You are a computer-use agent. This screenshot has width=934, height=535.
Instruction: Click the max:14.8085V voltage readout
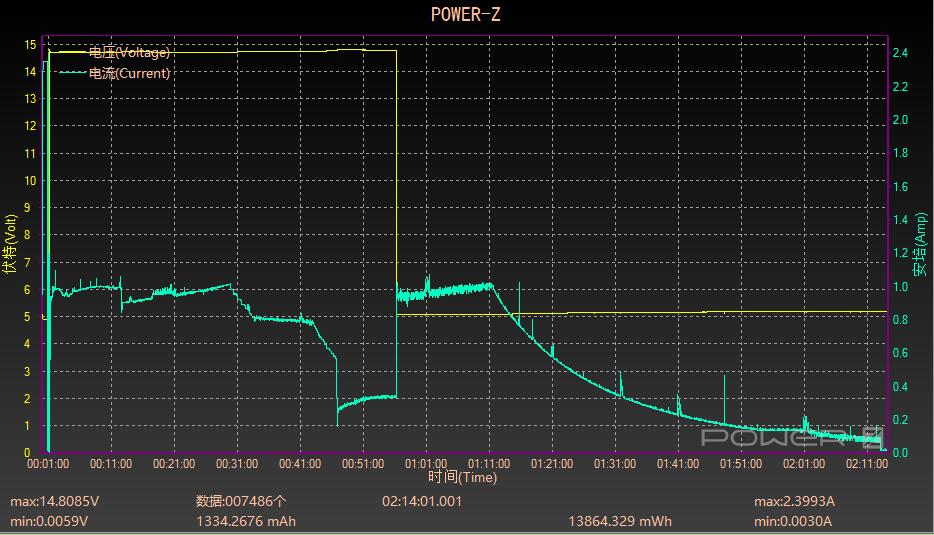click(54, 501)
